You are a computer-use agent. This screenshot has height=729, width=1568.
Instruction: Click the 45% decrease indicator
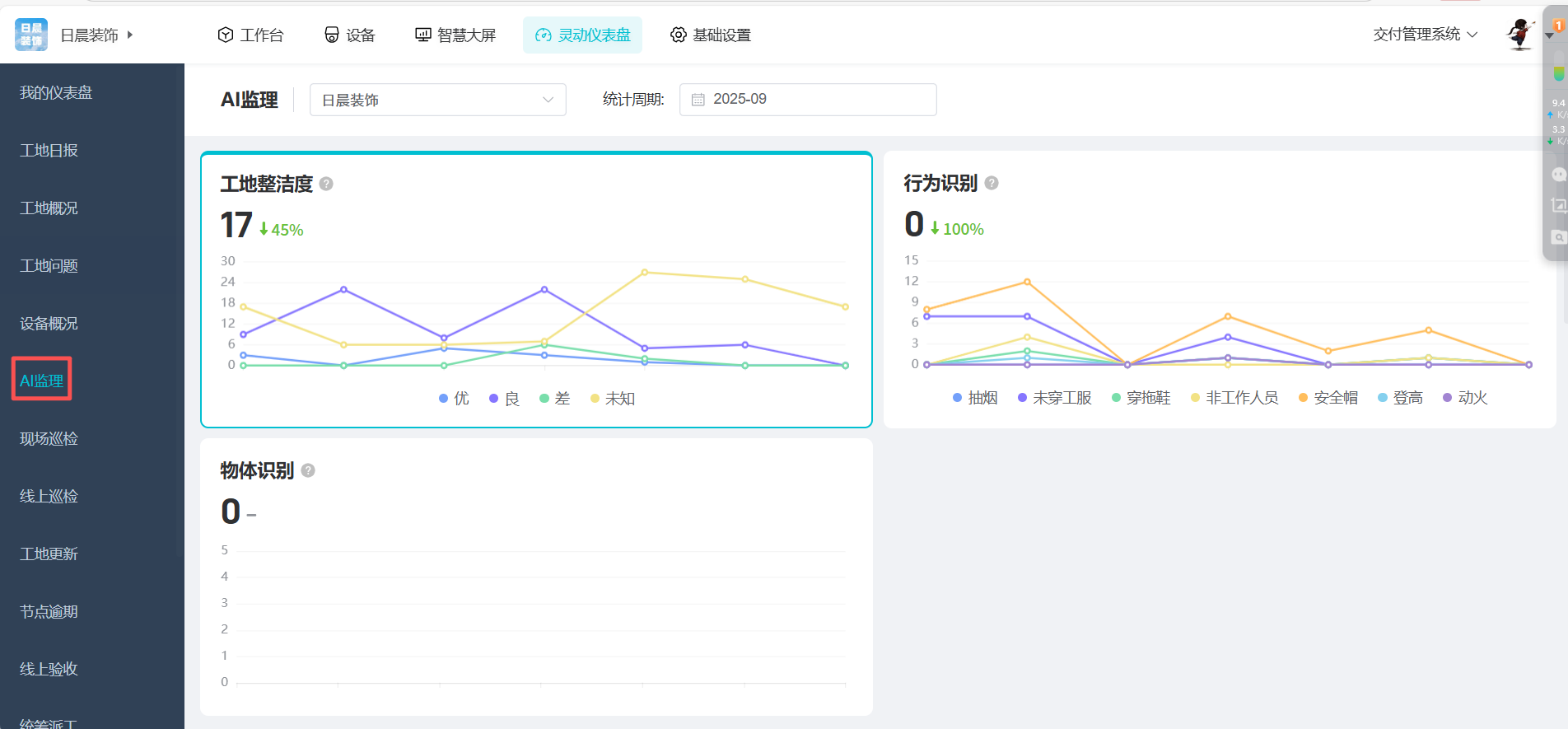pyautogui.click(x=282, y=230)
